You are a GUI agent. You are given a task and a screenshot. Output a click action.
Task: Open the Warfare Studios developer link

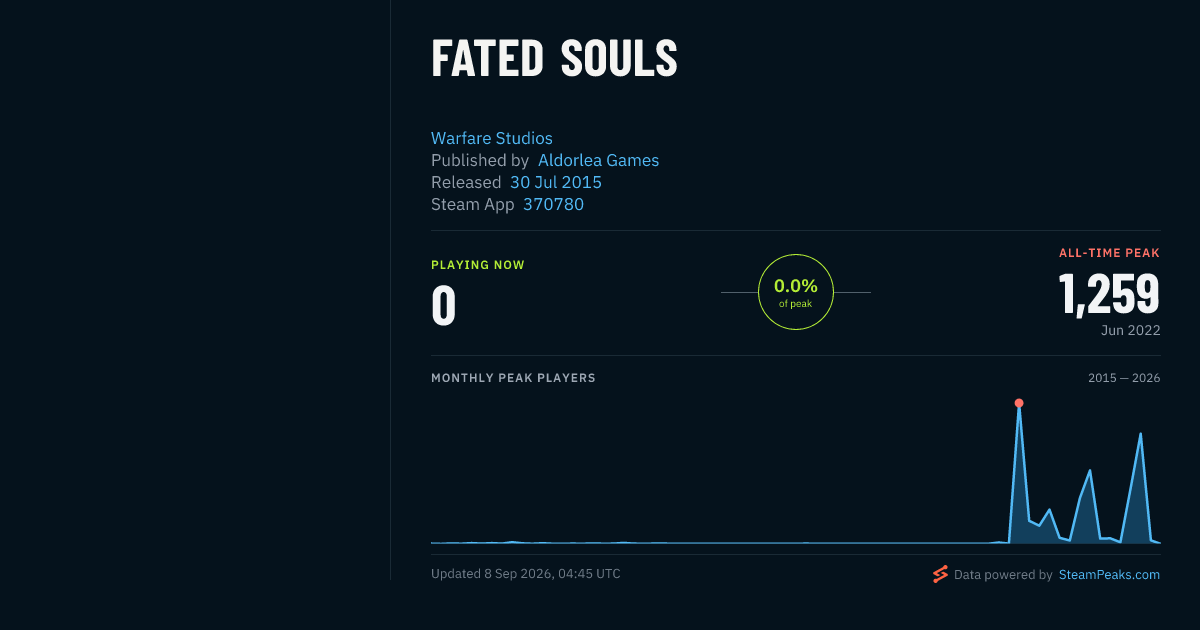[x=492, y=138]
